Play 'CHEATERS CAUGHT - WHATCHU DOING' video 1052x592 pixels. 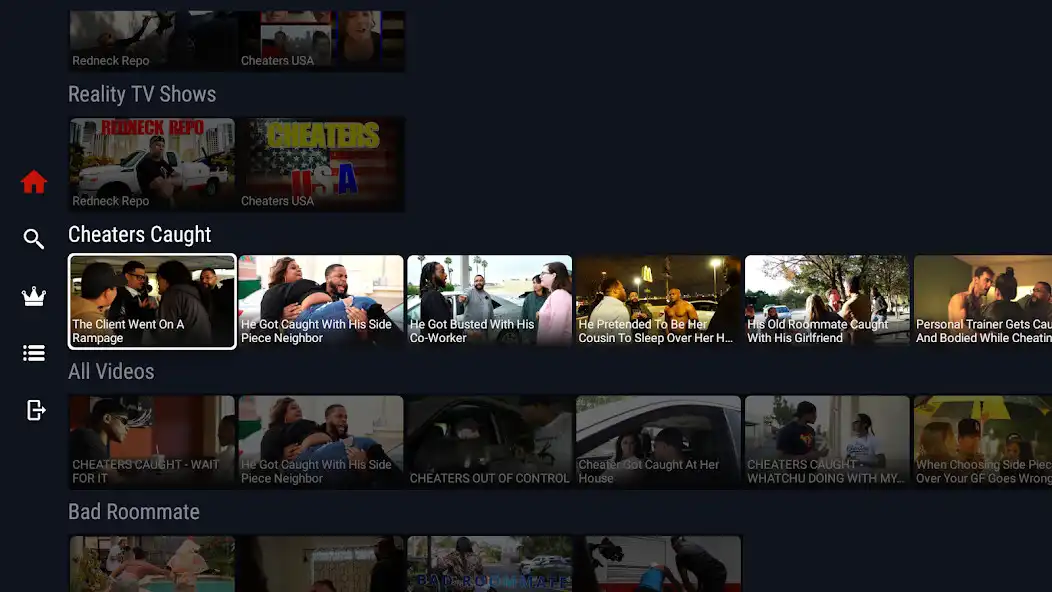click(827, 441)
